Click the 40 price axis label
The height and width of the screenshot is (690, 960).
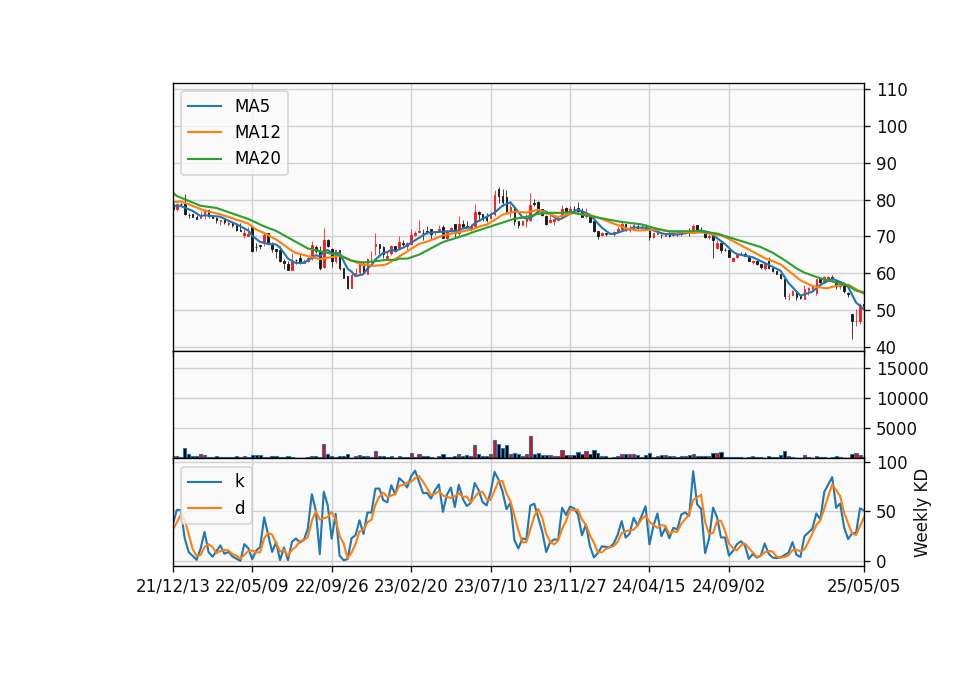[x=887, y=348]
